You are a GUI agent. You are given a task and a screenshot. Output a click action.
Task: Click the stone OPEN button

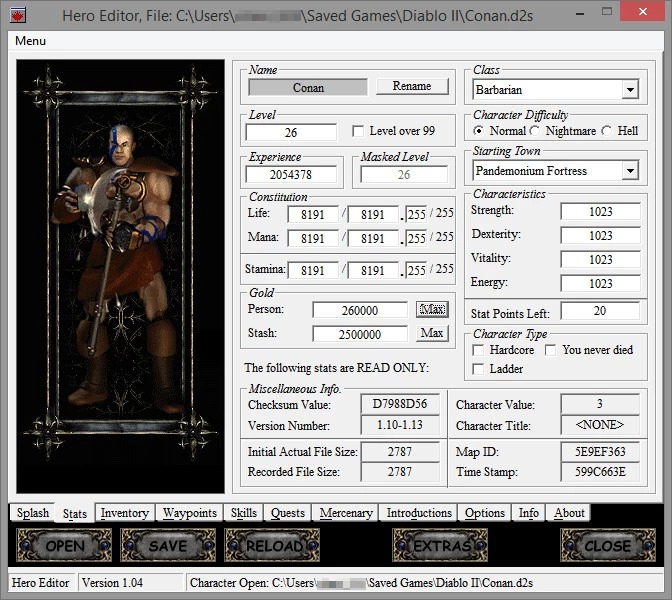point(64,545)
